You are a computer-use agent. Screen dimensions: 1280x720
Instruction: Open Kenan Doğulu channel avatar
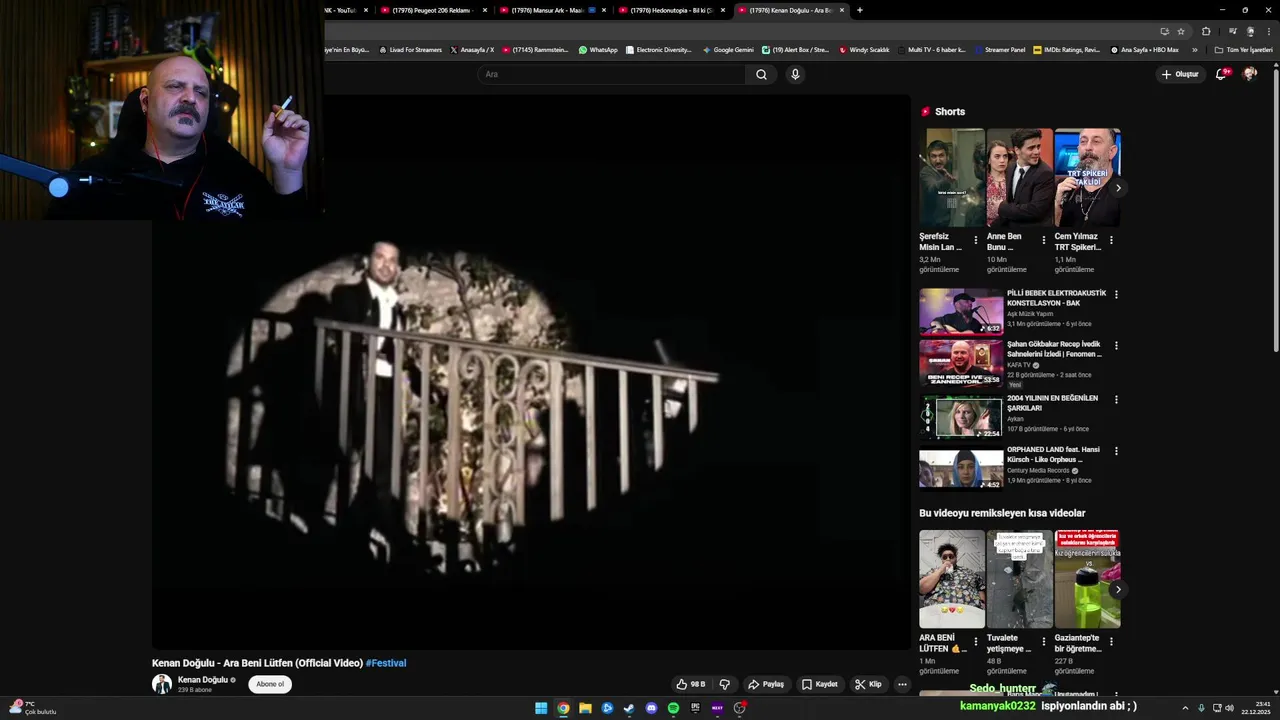[x=161, y=684]
